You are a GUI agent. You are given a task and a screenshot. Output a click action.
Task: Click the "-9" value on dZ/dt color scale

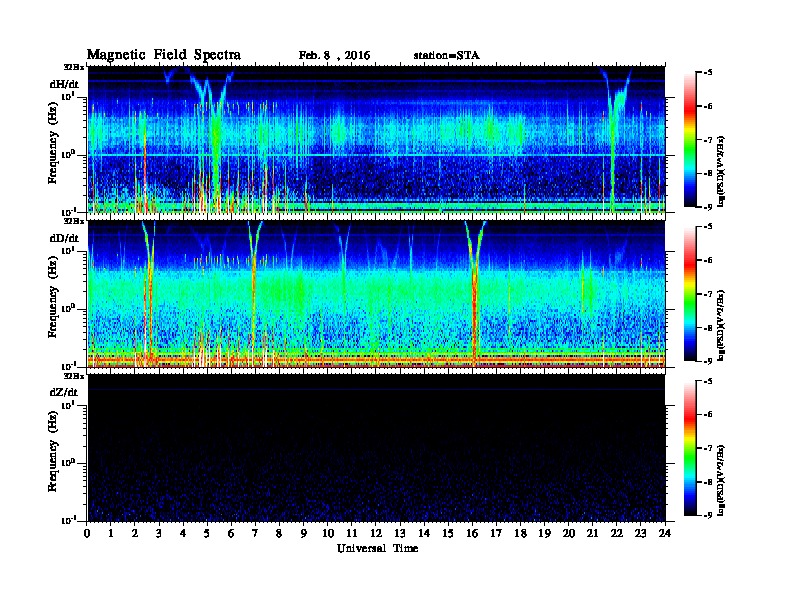[708, 515]
